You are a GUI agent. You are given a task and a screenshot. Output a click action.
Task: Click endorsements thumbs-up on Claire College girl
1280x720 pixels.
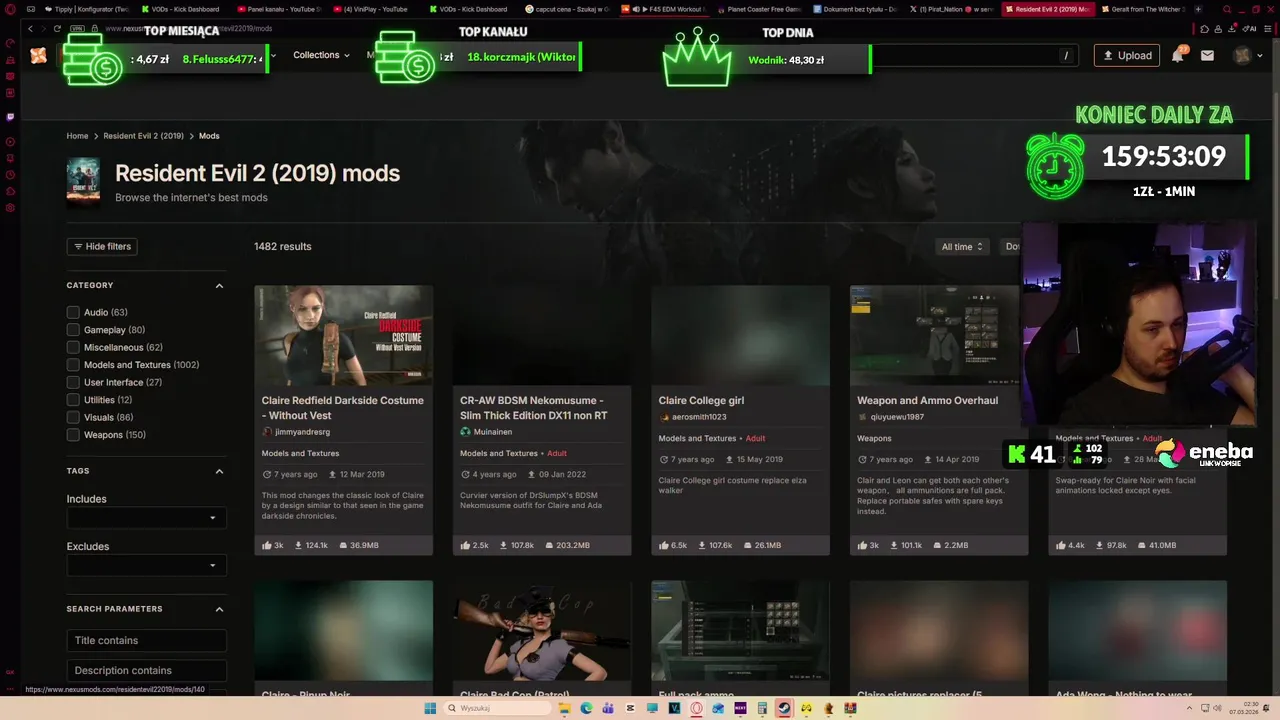pos(665,546)
